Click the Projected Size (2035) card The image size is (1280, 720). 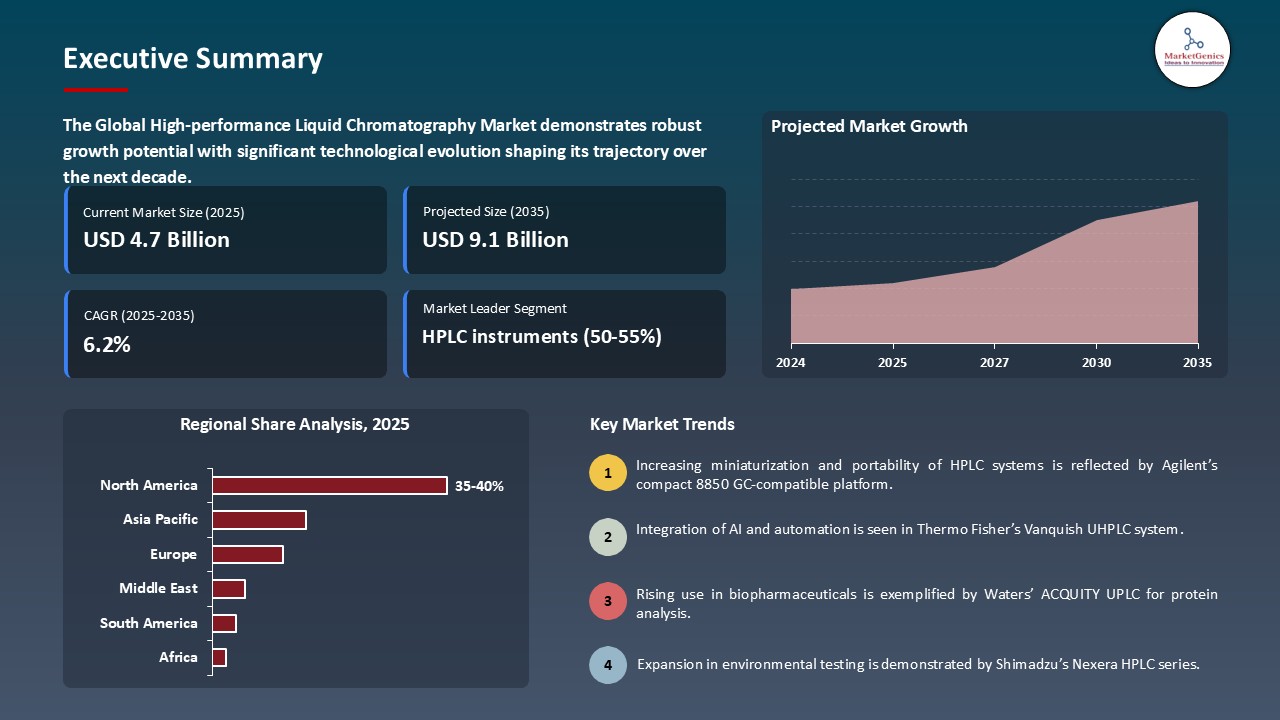coord(565,230)
